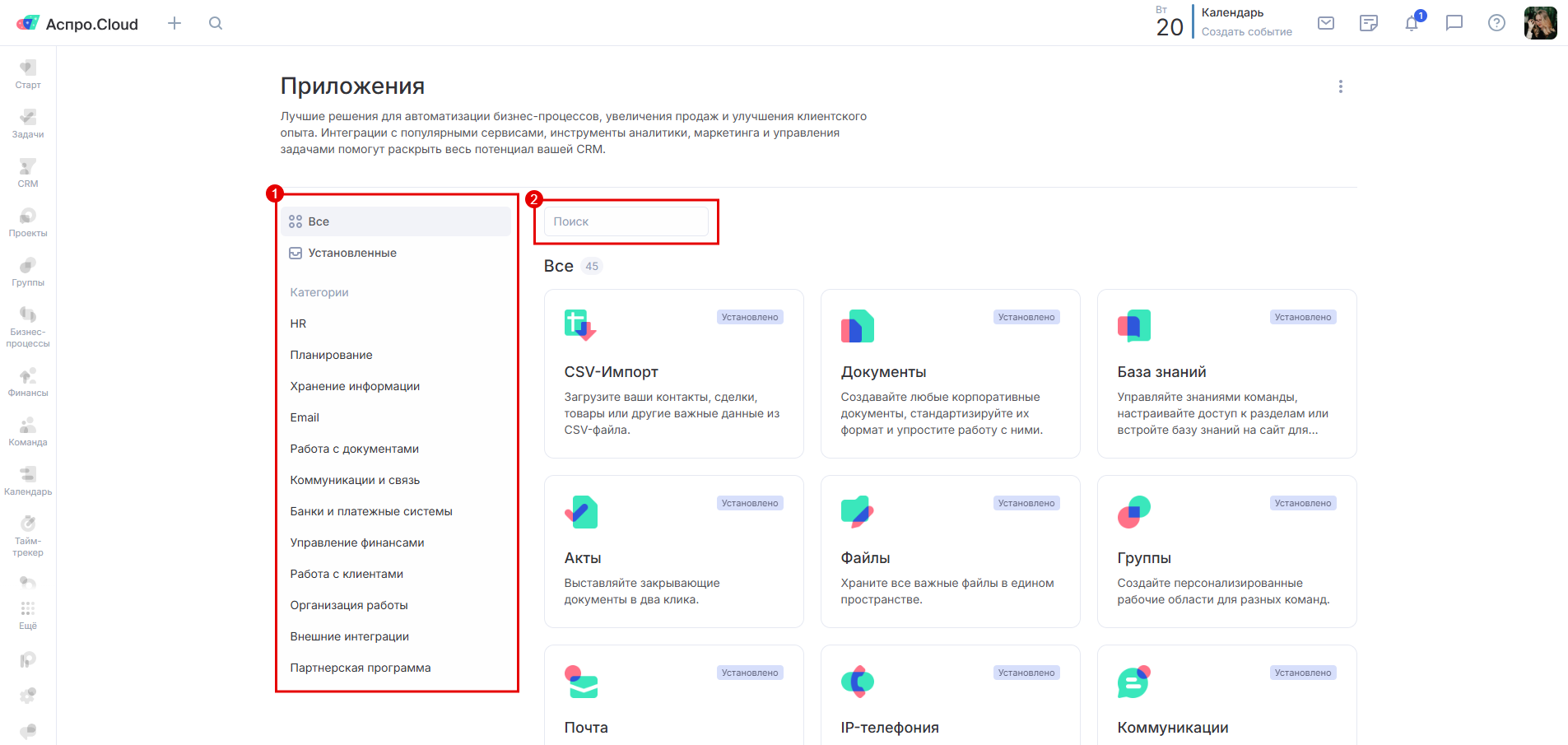Open the user avatar profile menu
The height and width of the screenshot is (745, 1568).
[x=1540, y=23]
